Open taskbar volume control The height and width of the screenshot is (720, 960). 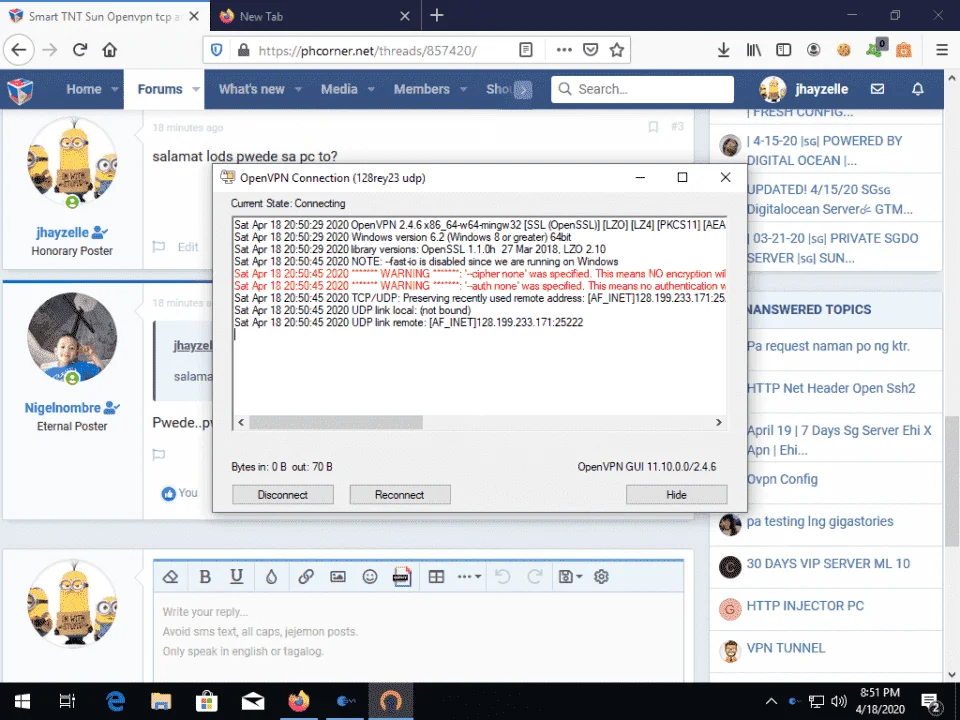(x=839, y=701)
